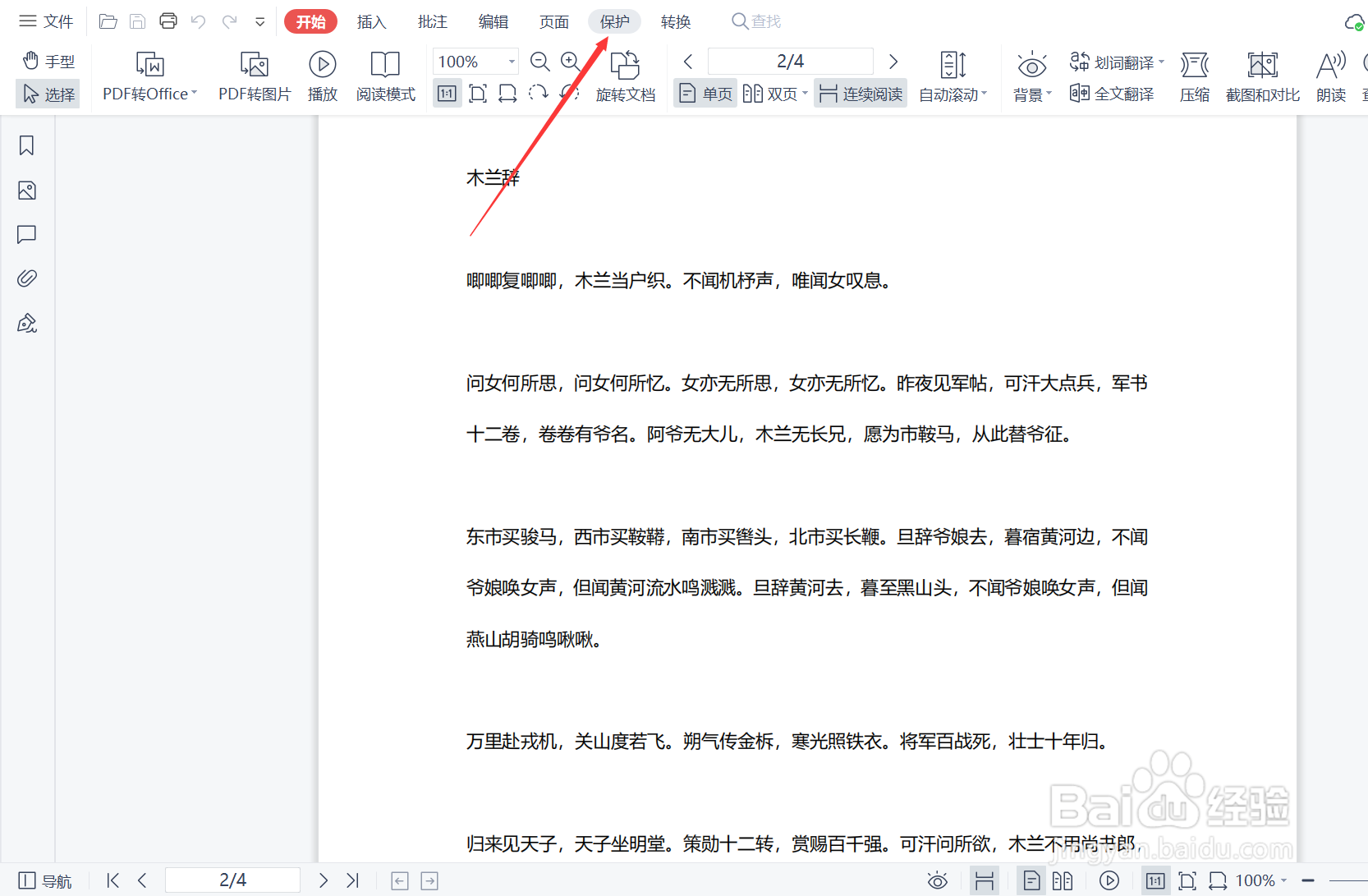1368x896 pixels.
Task: Toggle single page icon in status bar
Action: pyautogui.click(x=1031, y=881)
